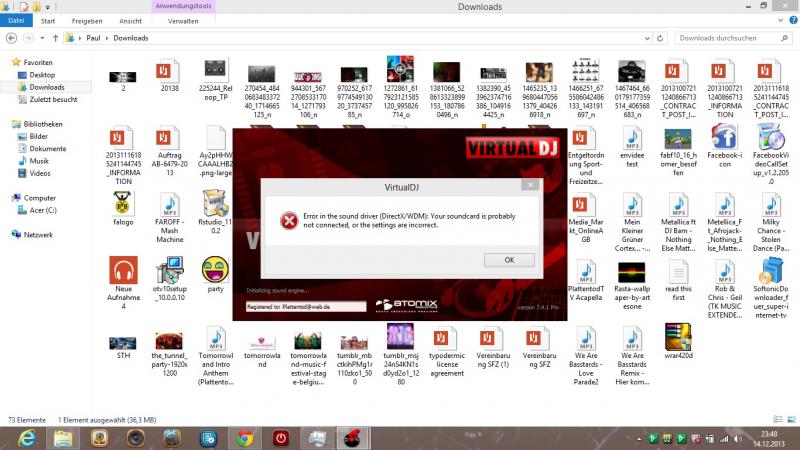
Task: Open the Freigeben ribbon tab
Action: [87, 21]
